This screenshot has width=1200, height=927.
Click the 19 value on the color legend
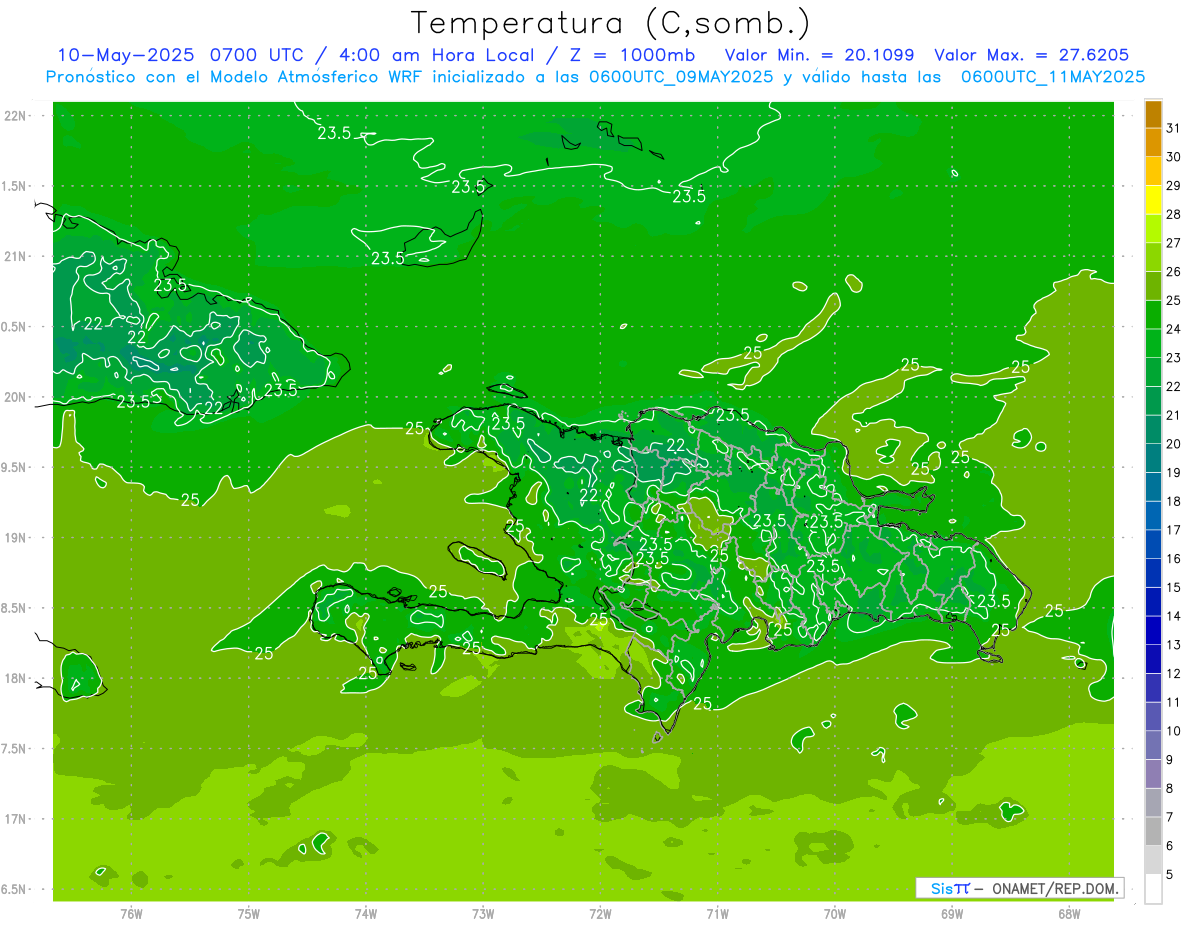click(x=1173, y=472)
